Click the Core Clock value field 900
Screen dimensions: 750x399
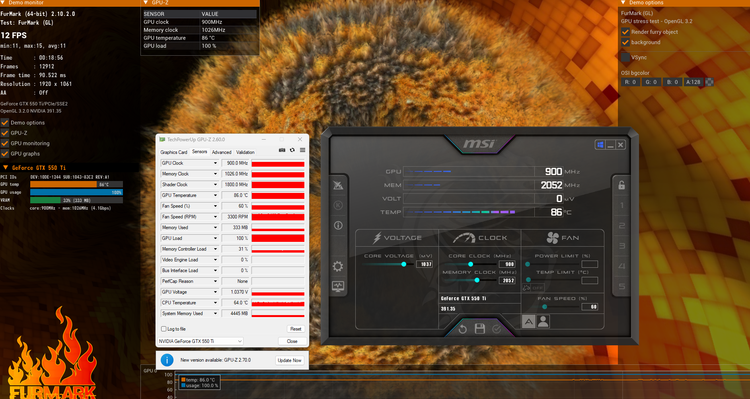coord(507,264)
